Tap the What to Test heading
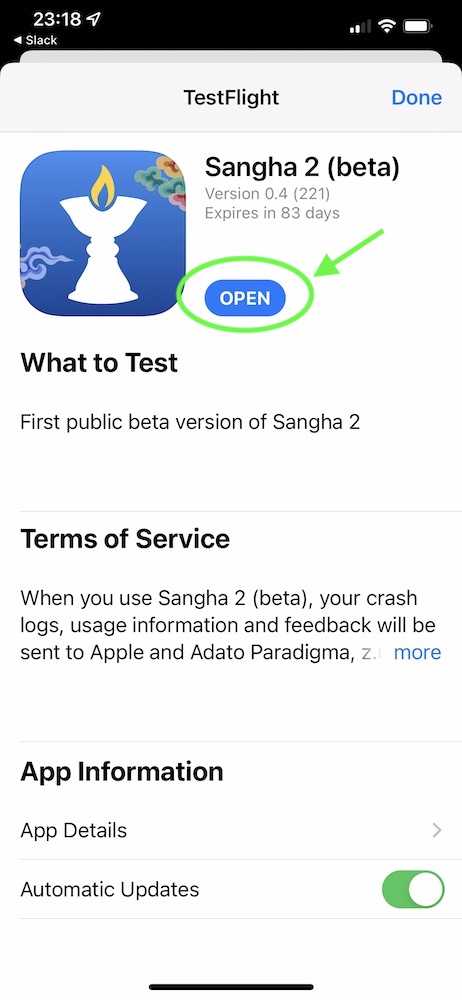462x1000 pixels. pos(99,362)
